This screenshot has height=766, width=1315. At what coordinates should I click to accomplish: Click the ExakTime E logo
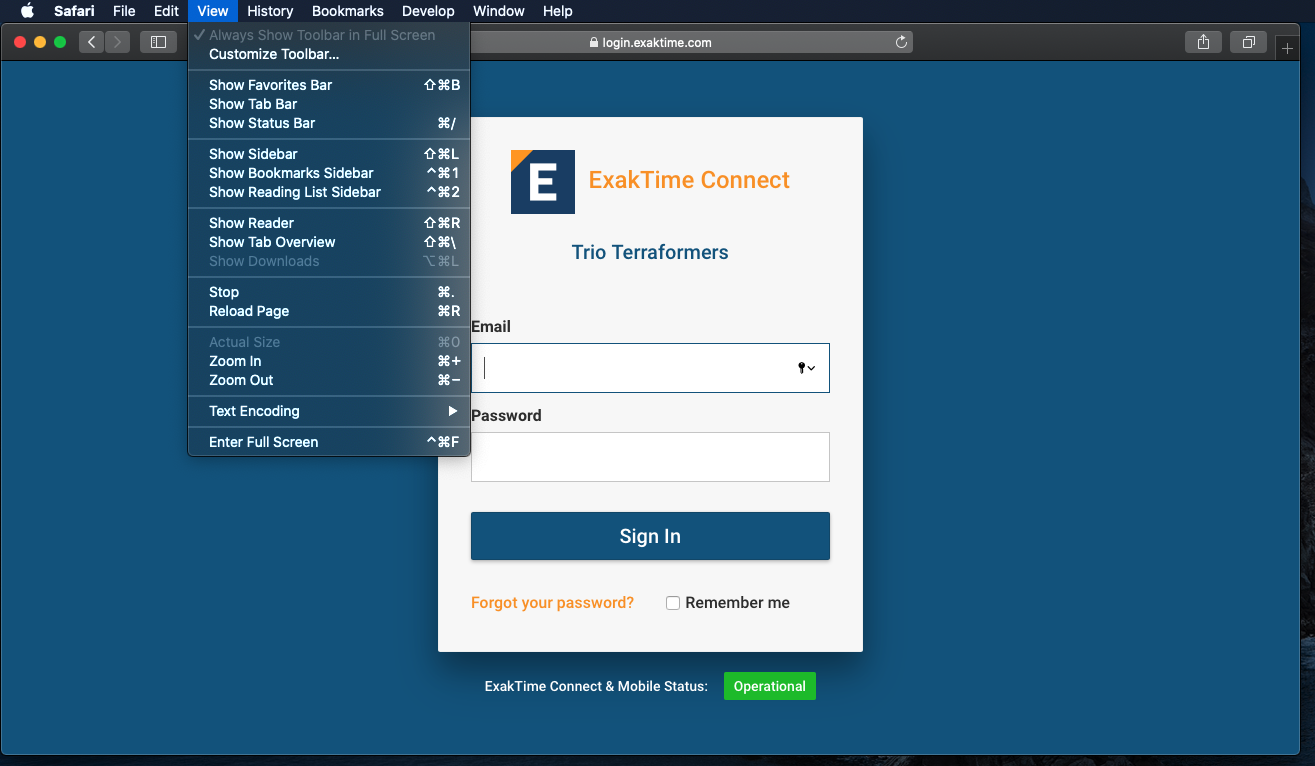(543, 182)
